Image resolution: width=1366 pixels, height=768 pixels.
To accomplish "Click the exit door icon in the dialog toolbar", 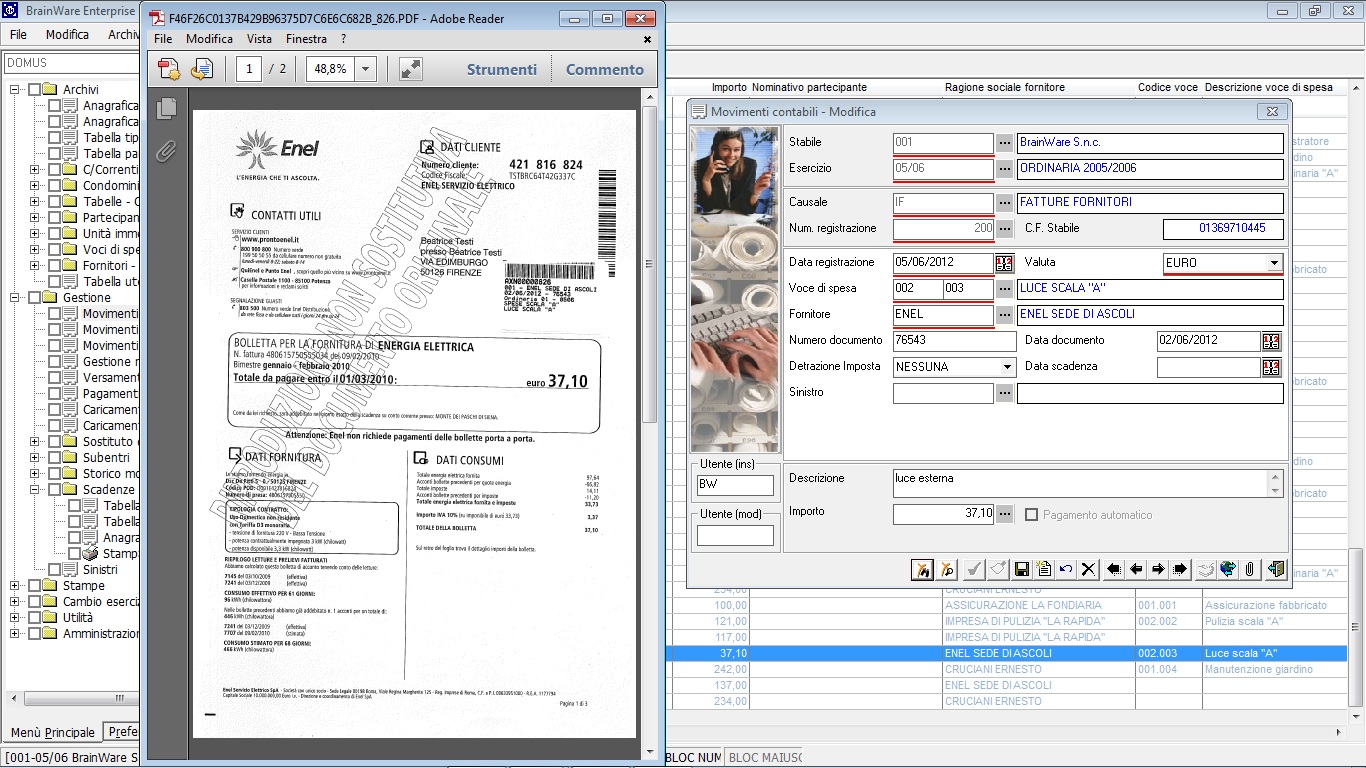I will tap(1276, 569).
